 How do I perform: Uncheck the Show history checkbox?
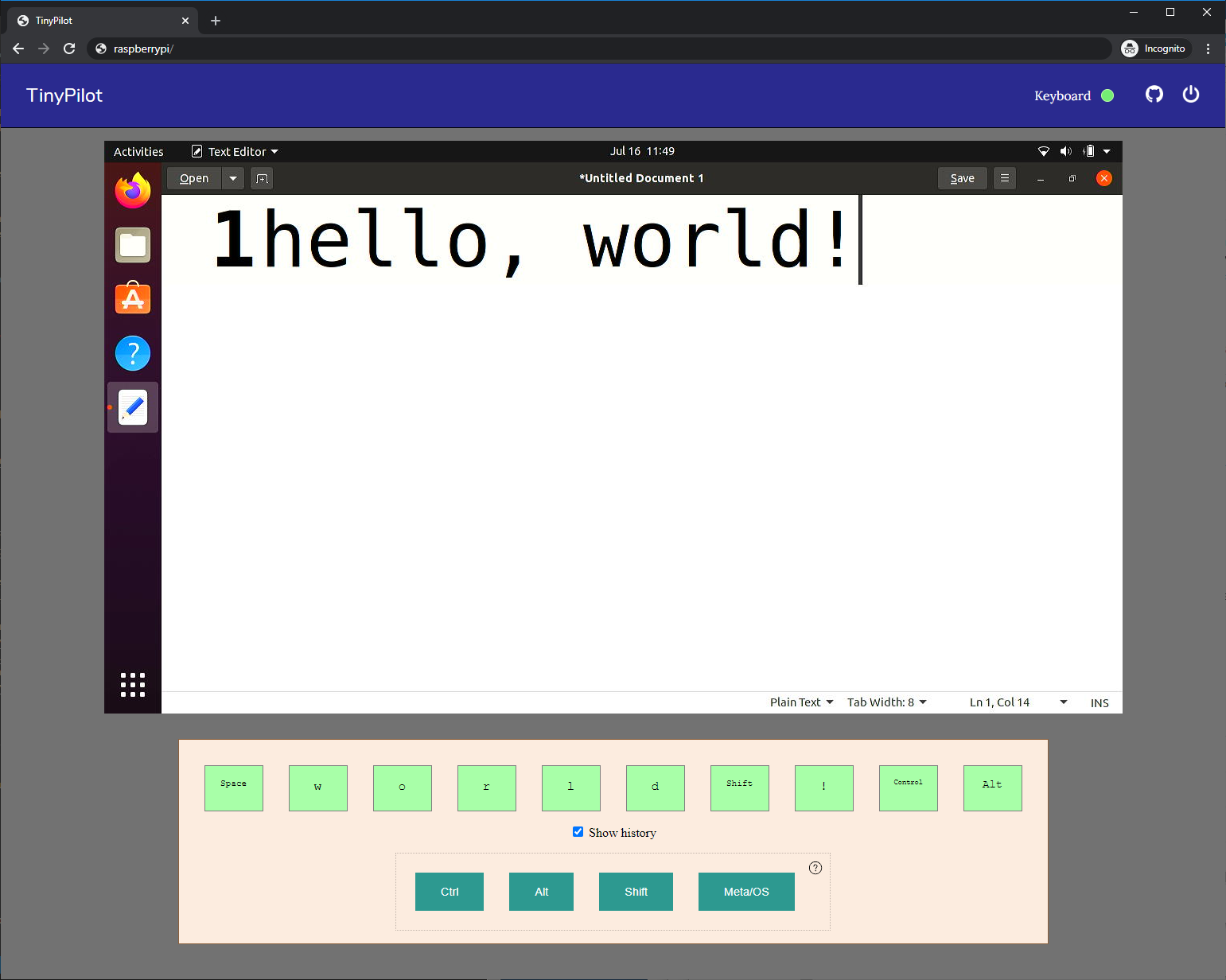point(578,832)
